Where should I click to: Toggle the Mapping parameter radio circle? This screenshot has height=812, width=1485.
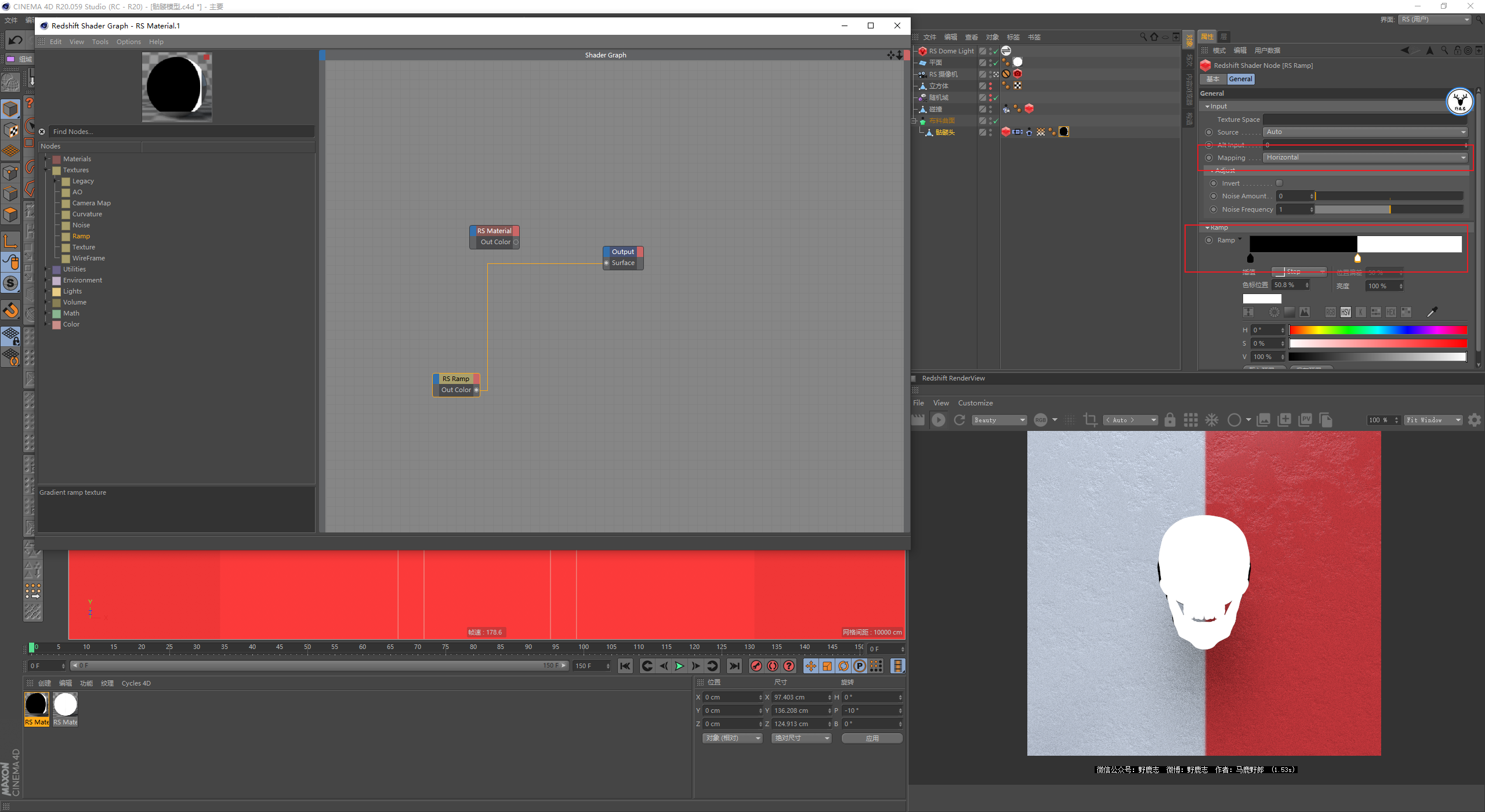click(x=1209, y=158)
